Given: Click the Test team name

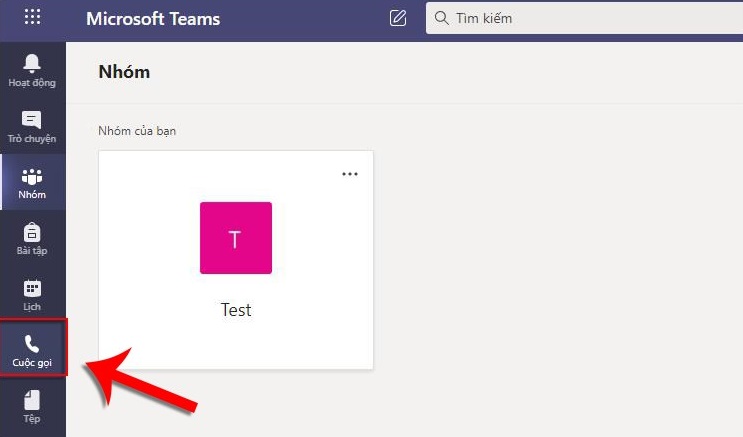Looking at the screenshot, I should click(236, 310).
